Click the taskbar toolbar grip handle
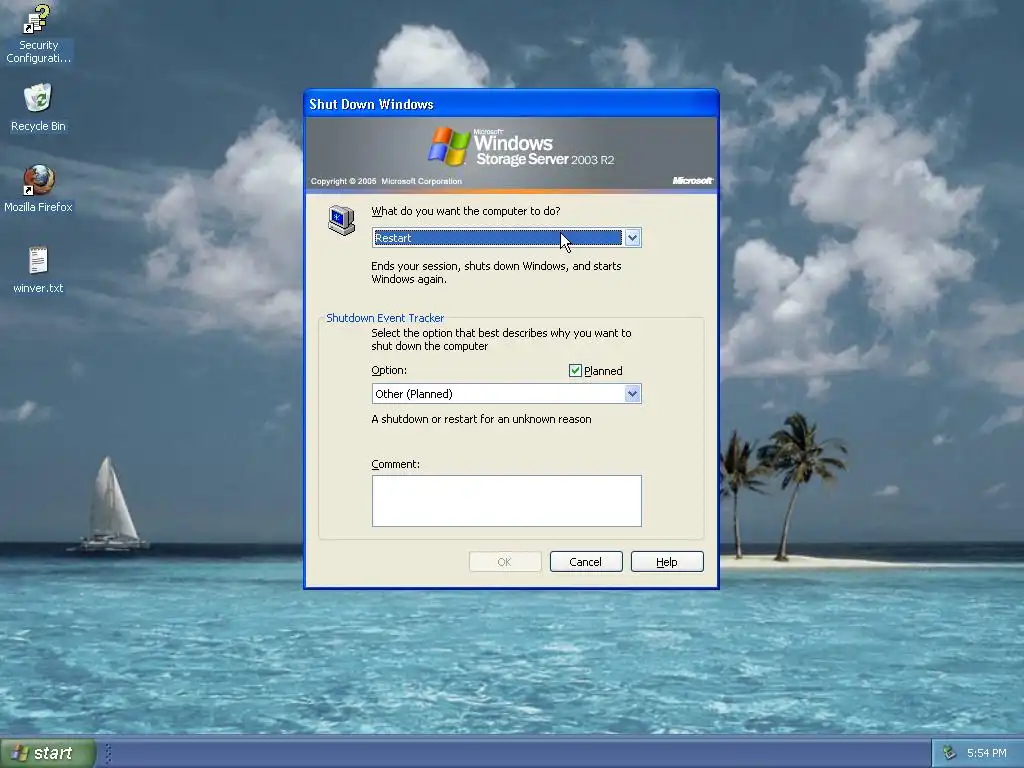1024x768 pixels. pos(108,753)
